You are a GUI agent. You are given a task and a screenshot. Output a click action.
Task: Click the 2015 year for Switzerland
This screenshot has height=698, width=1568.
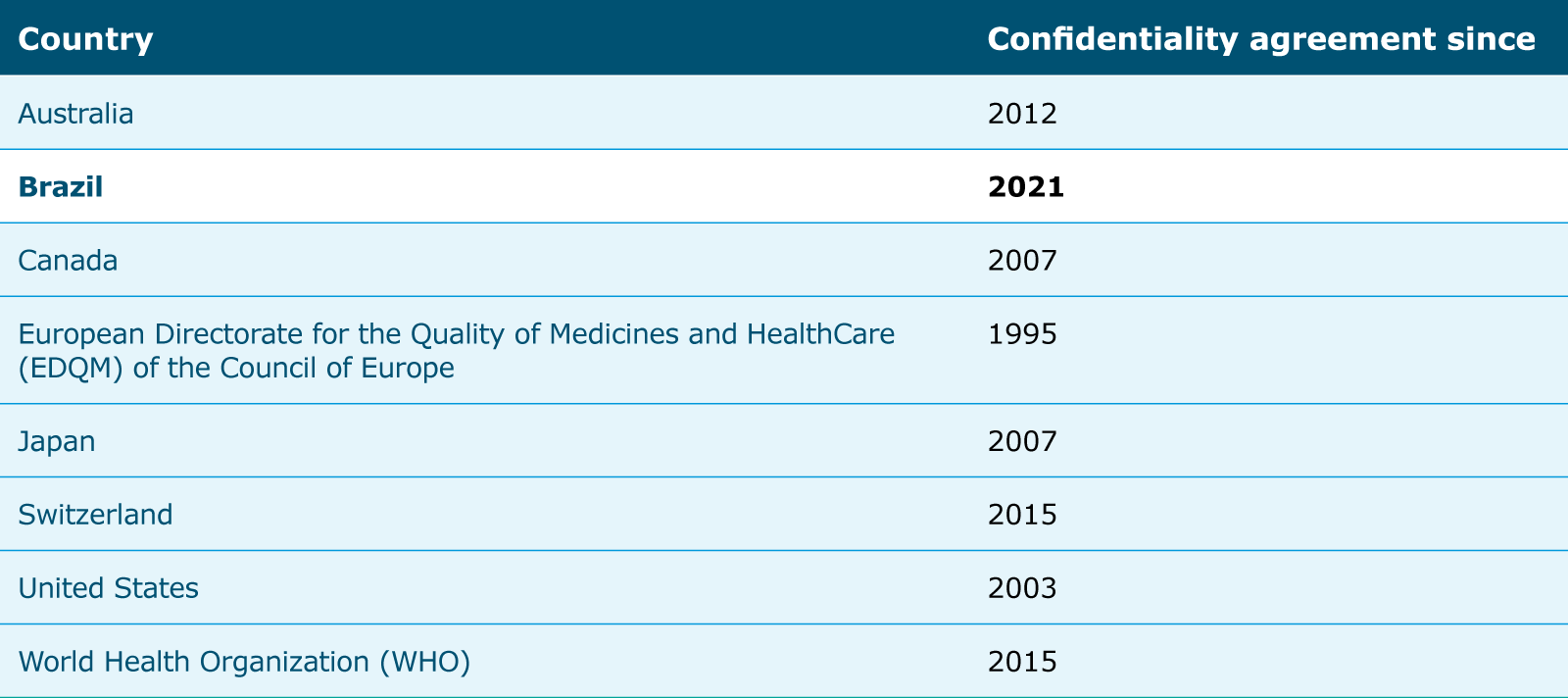[1022, 515]
